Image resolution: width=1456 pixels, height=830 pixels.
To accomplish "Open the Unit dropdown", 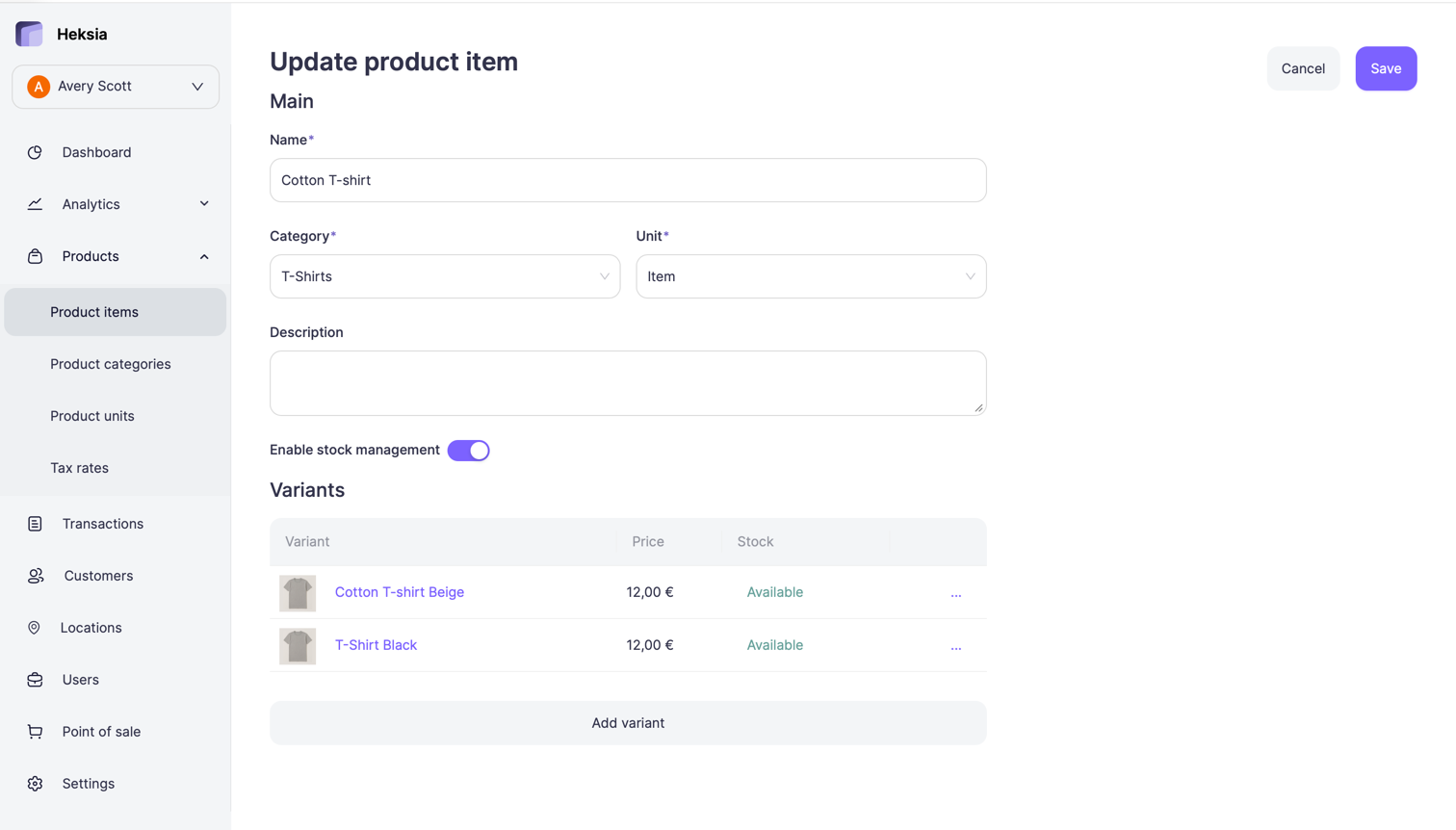I will 811,276.
